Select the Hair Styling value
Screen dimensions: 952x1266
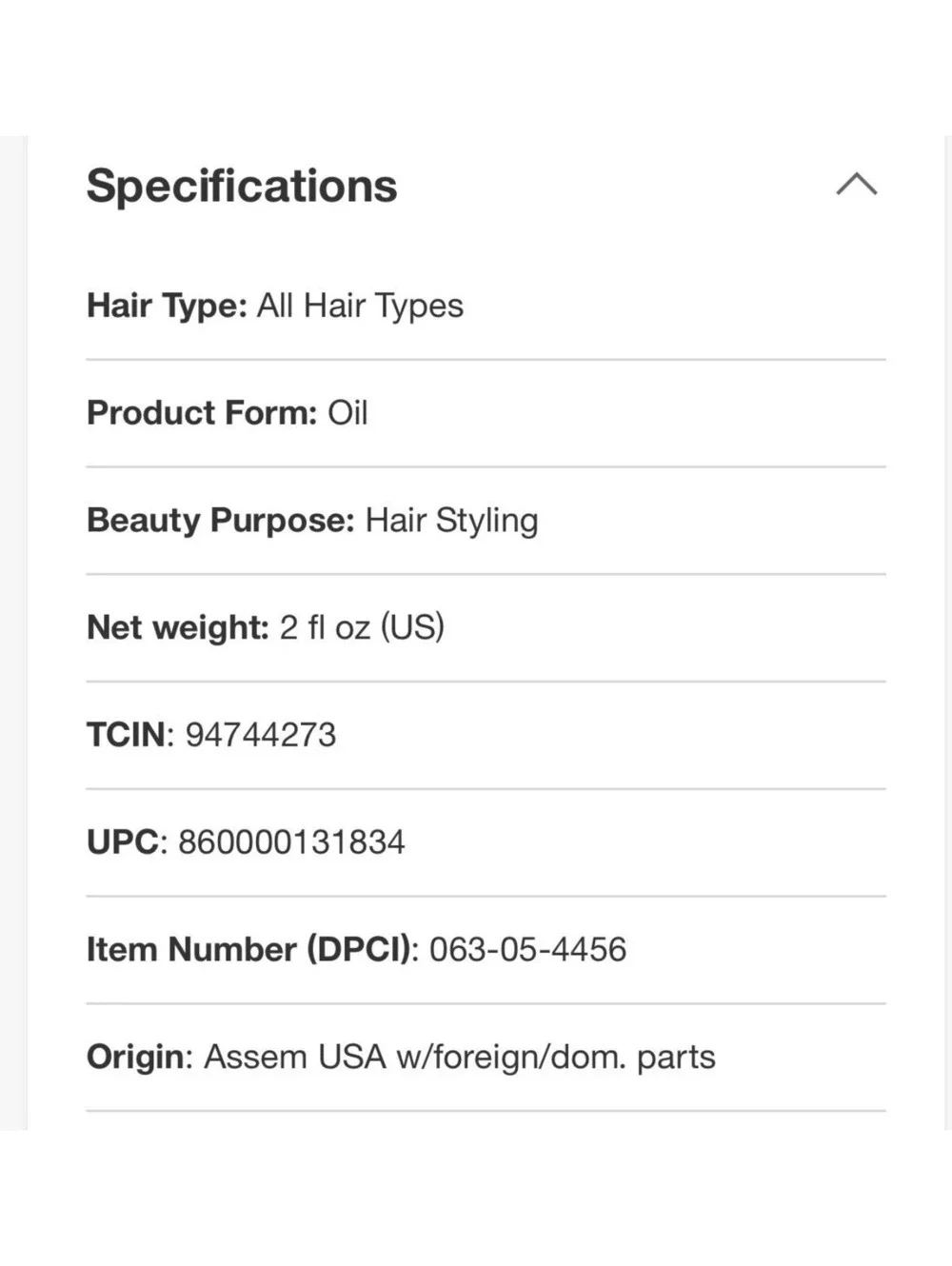coord(452,521)
